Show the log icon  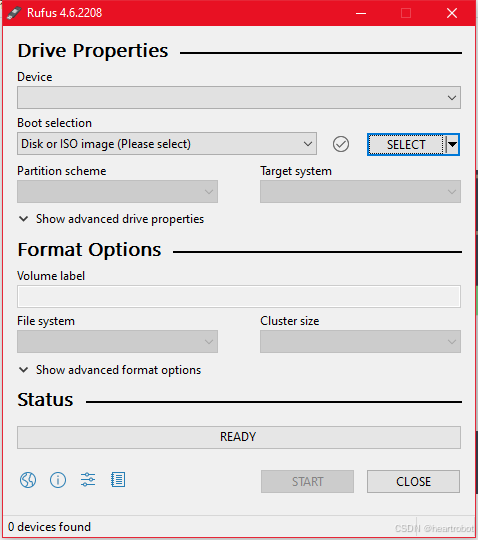[x=118, y=480]
